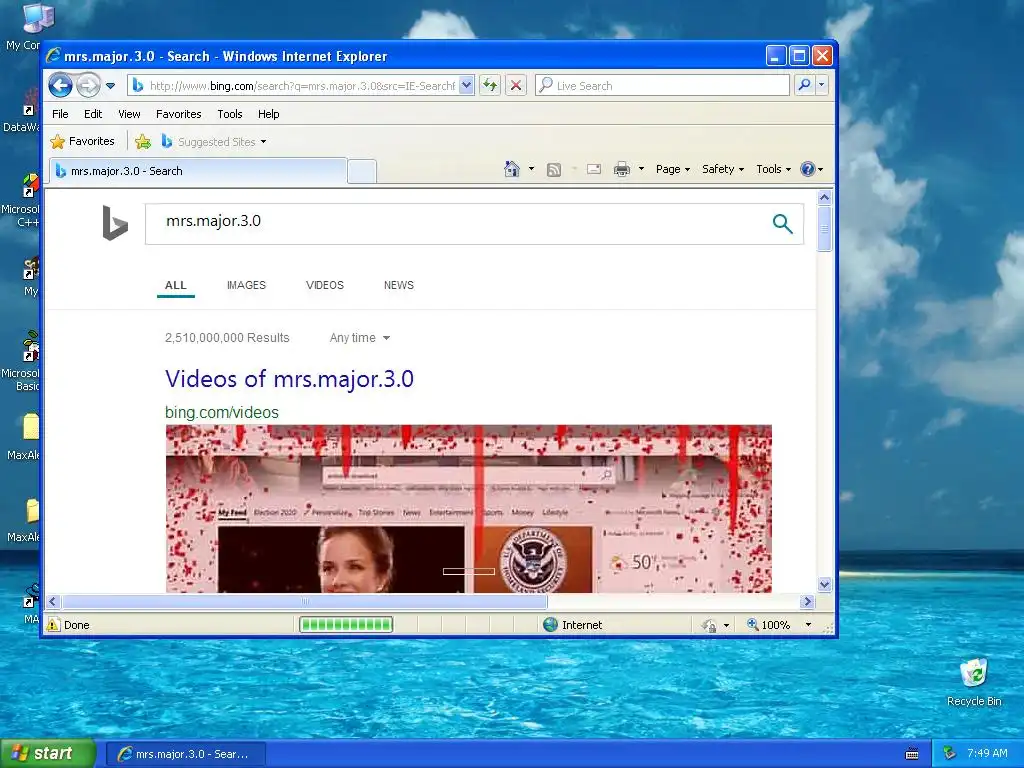Open the View menu

pyautogui.click(x=129, y=114)
